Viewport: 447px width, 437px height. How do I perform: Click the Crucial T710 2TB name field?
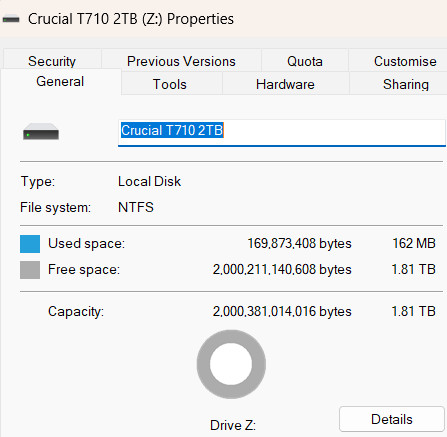click(282, 132)
